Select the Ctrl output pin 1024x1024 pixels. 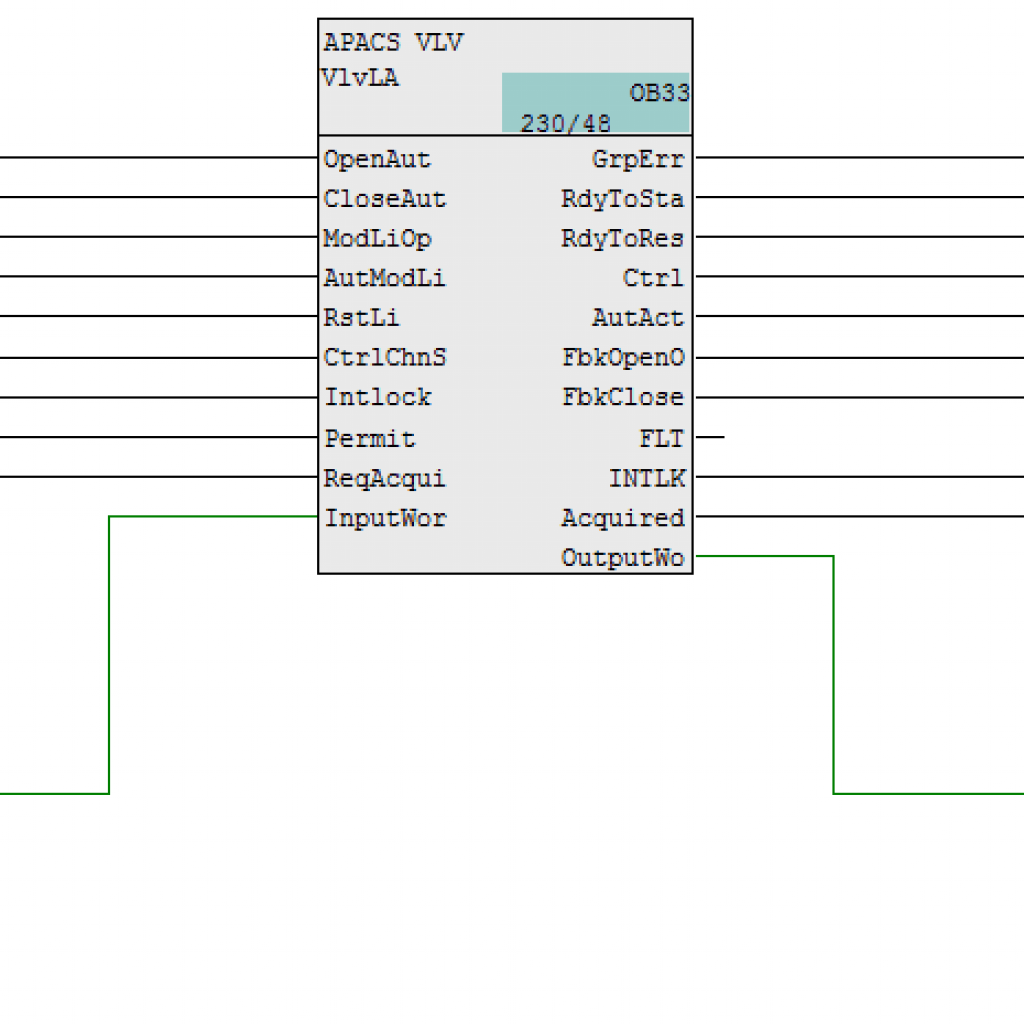point(653,278)
